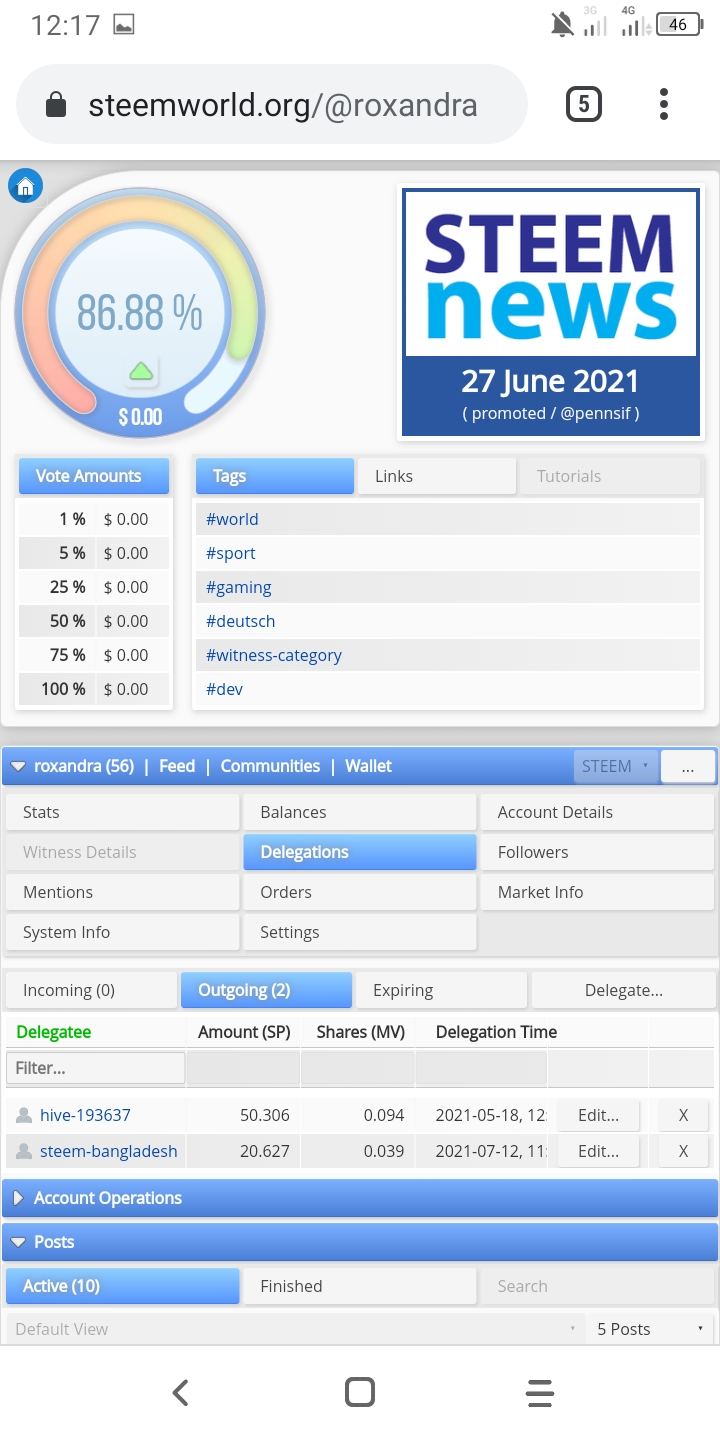Tap the image icon in status bar
This screenshot has height=1440, width=720.
[124, 25]
